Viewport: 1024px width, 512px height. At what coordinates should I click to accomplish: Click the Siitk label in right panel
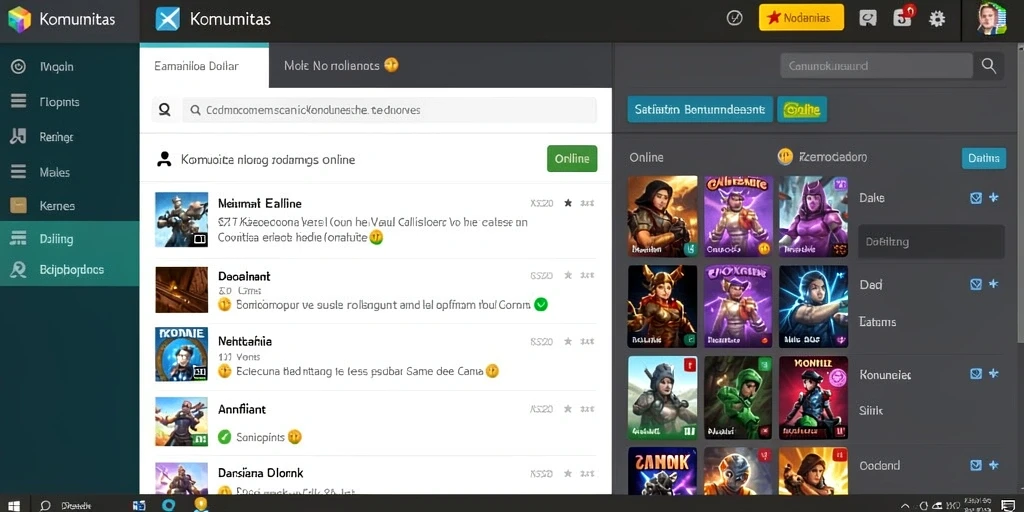(871, 411)
